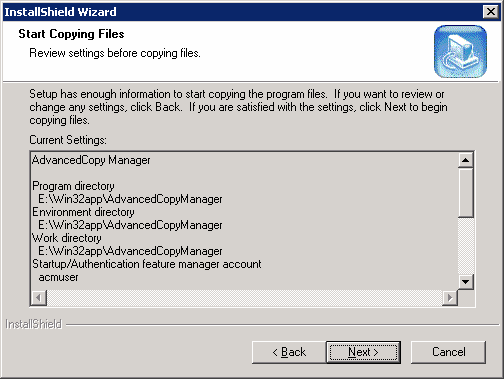Click the Work directory path line

(130, 251)
